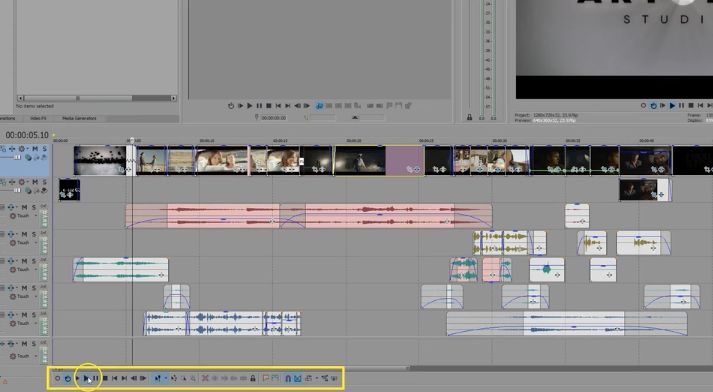
Task: Step to next frame in the timeline transport
Action: [143, 378]
